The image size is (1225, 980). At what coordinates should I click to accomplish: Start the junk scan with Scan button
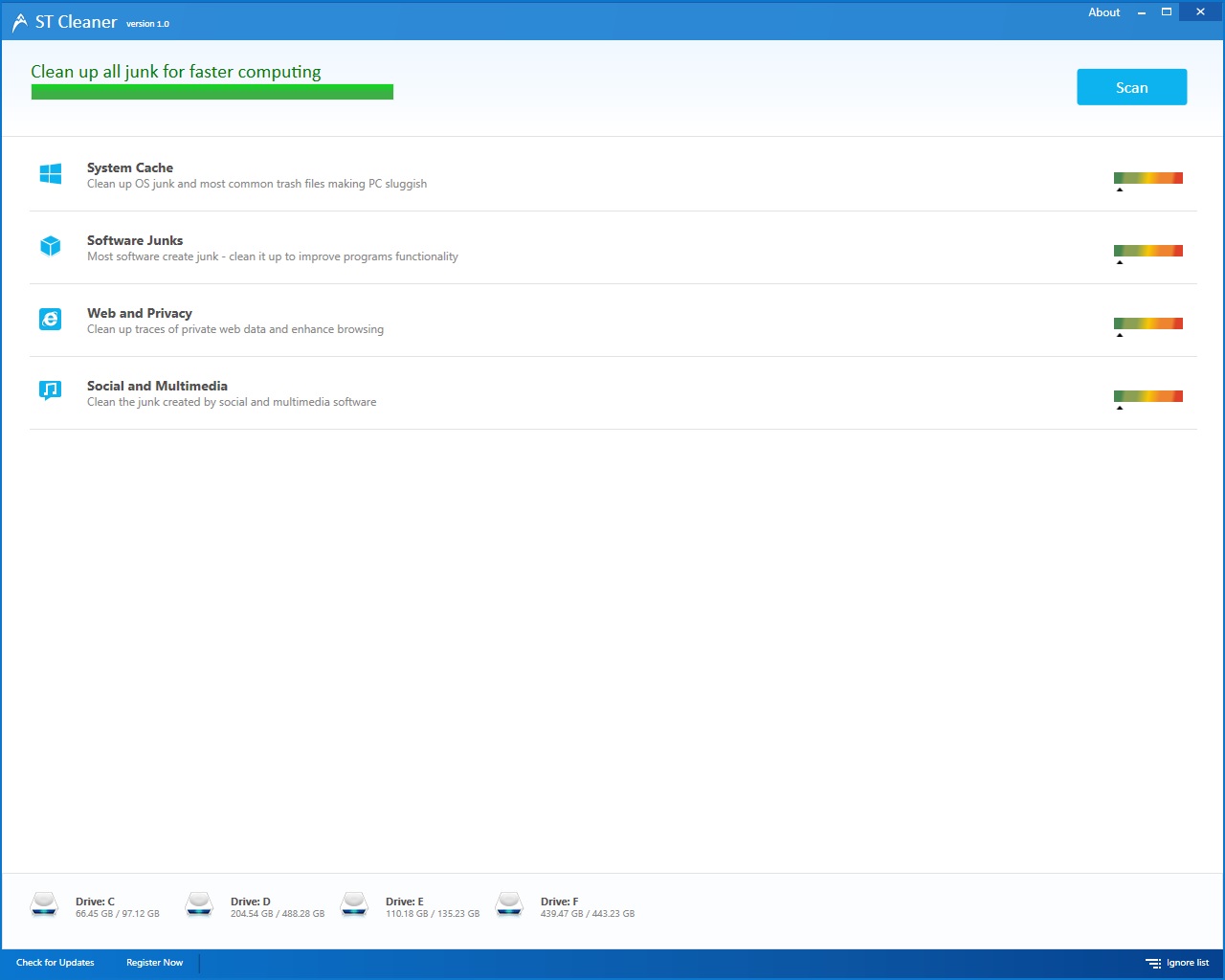click(x=1131, y=87)
